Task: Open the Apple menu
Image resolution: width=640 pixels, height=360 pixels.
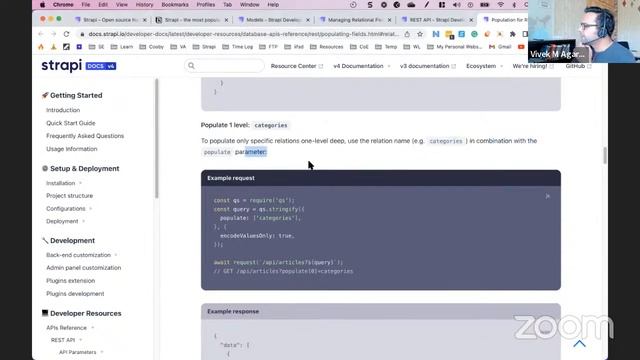Action: pos(42,5)
